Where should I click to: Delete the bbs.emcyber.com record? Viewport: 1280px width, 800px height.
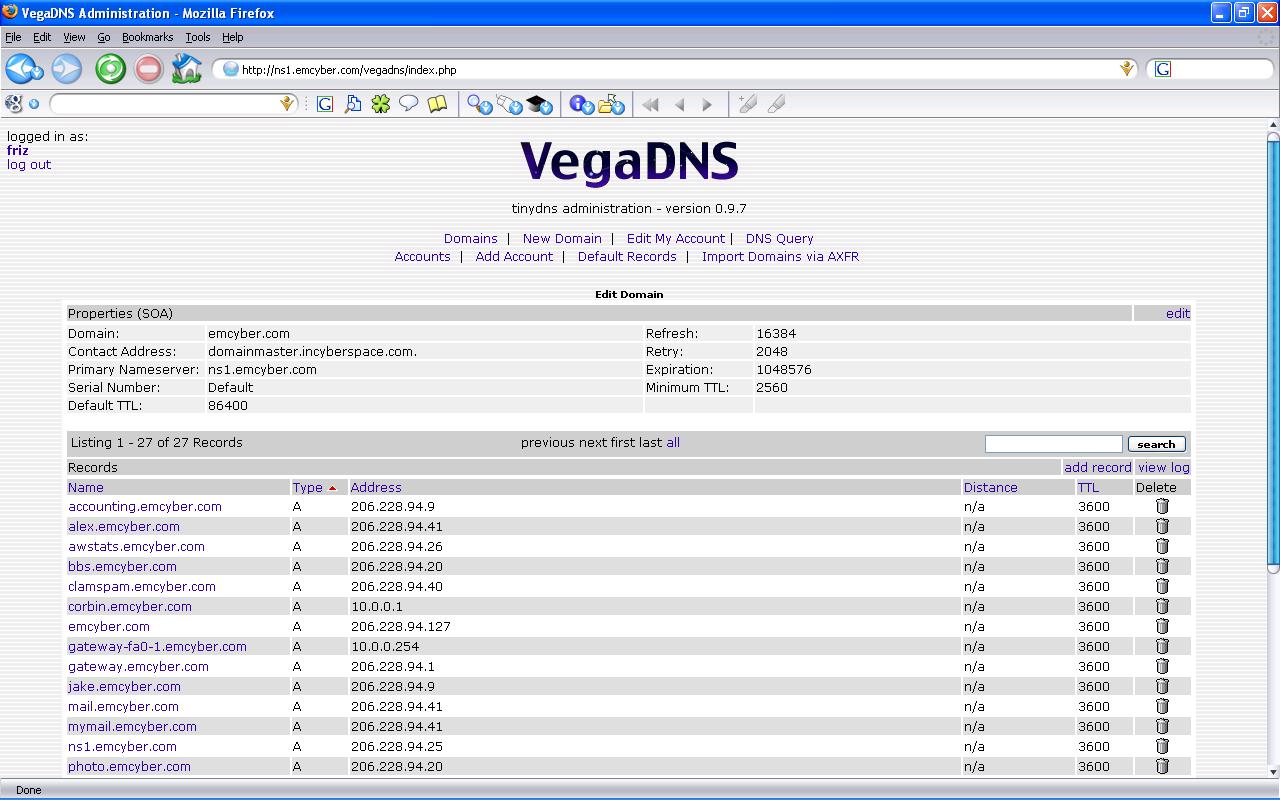tap(1162, 566)
